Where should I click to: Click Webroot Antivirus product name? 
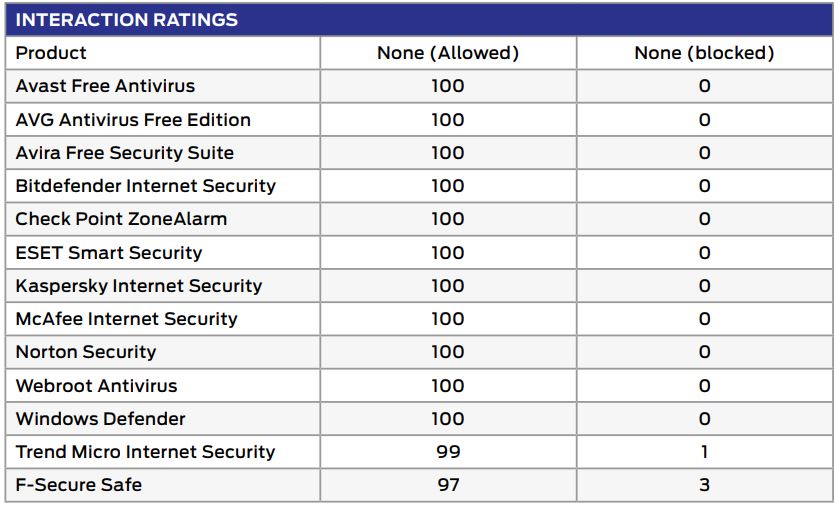[96, 386]
